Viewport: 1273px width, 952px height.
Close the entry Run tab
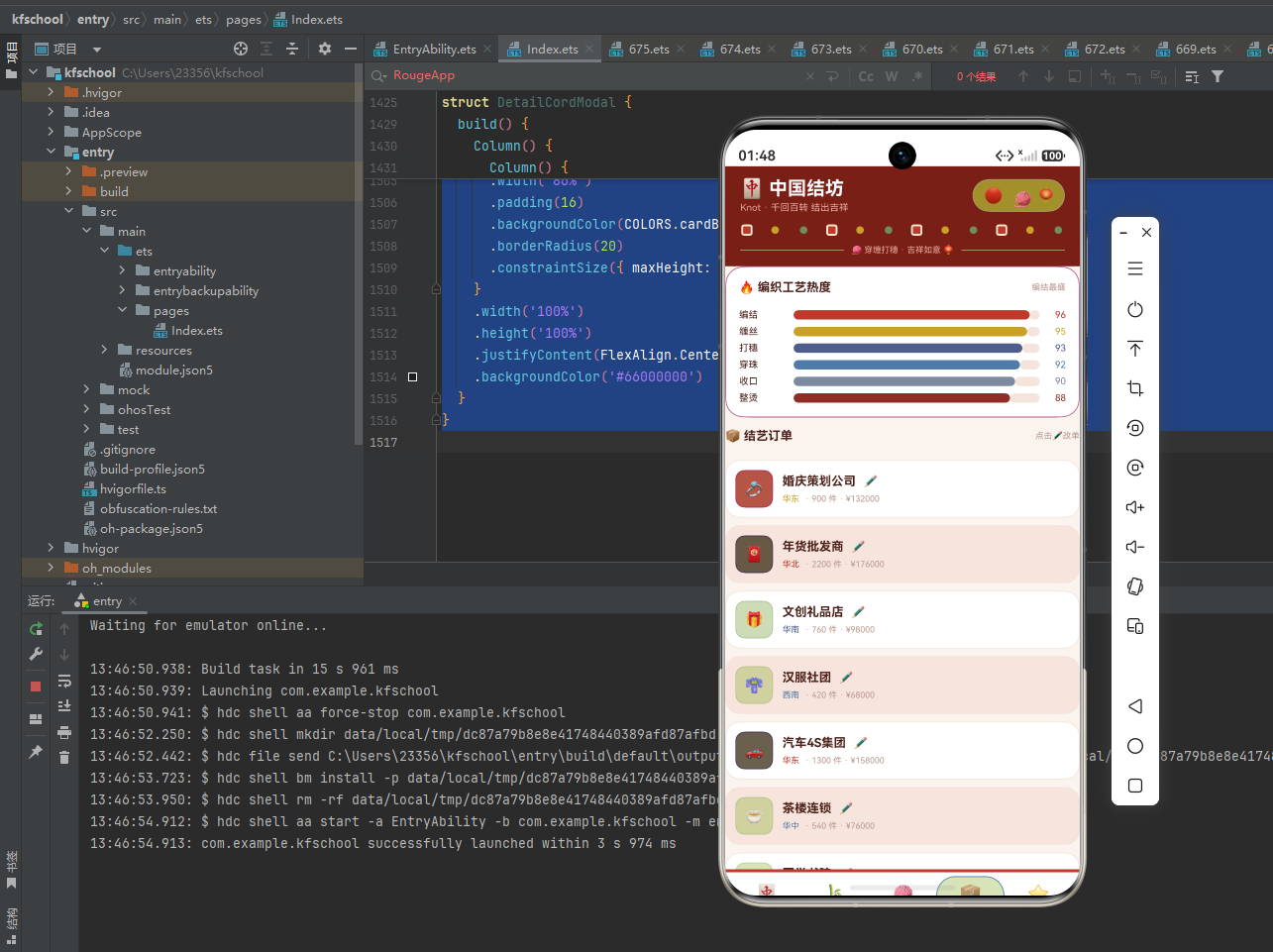(133, 601)
